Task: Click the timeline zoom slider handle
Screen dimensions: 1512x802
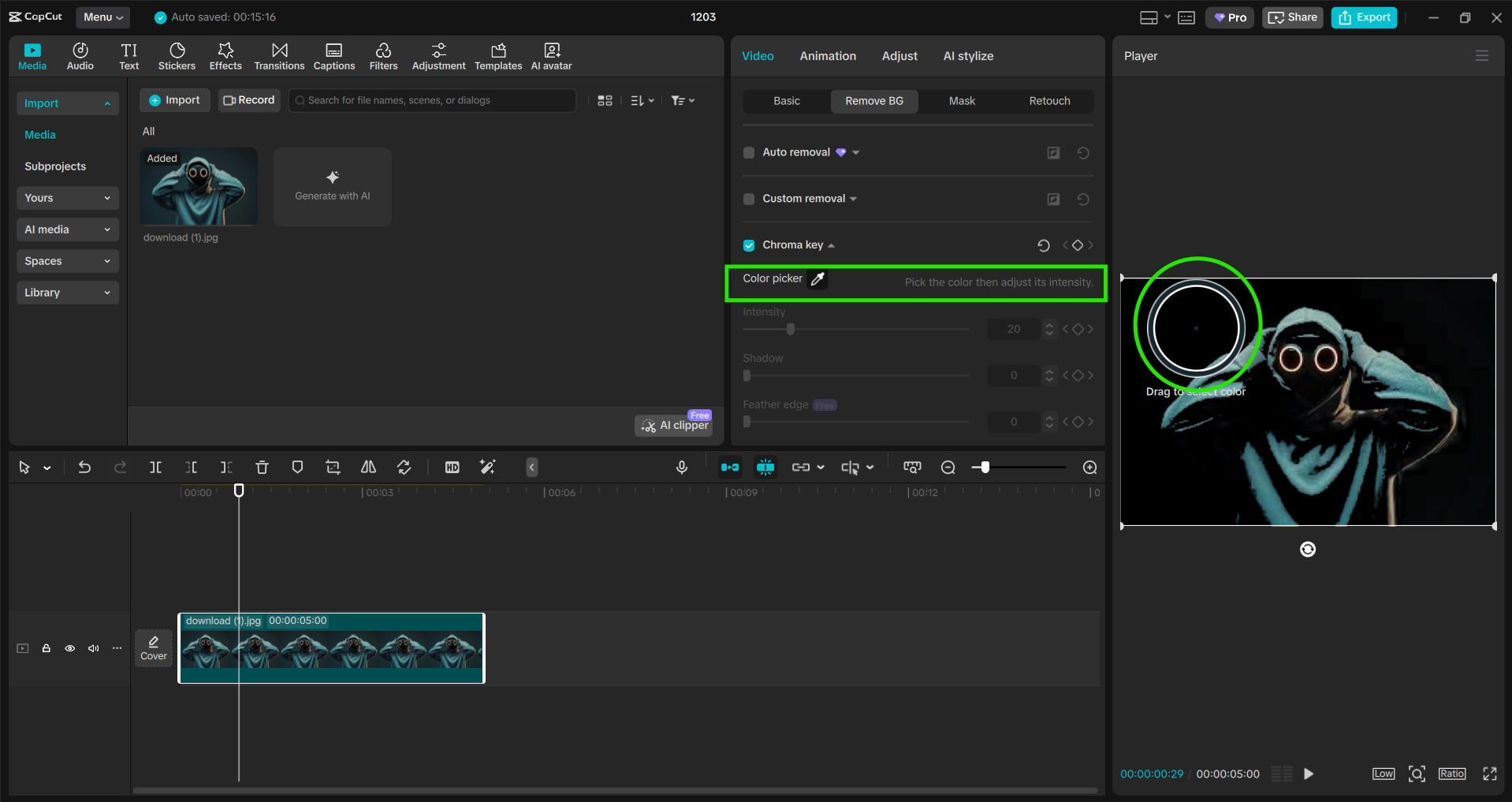Action: click(985, 468)
